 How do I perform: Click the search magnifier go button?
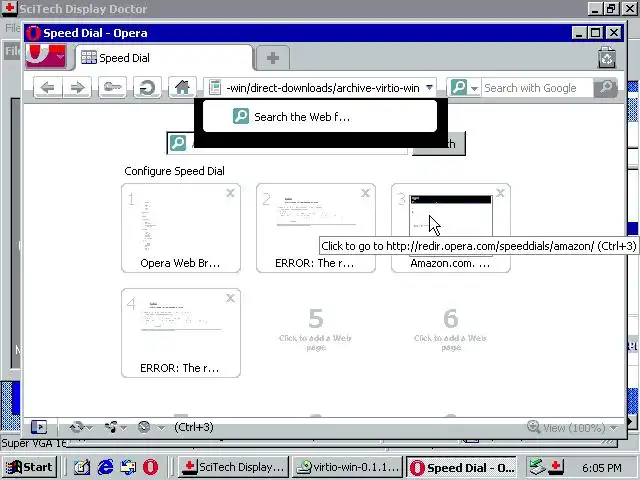click(x=606, y=88)
